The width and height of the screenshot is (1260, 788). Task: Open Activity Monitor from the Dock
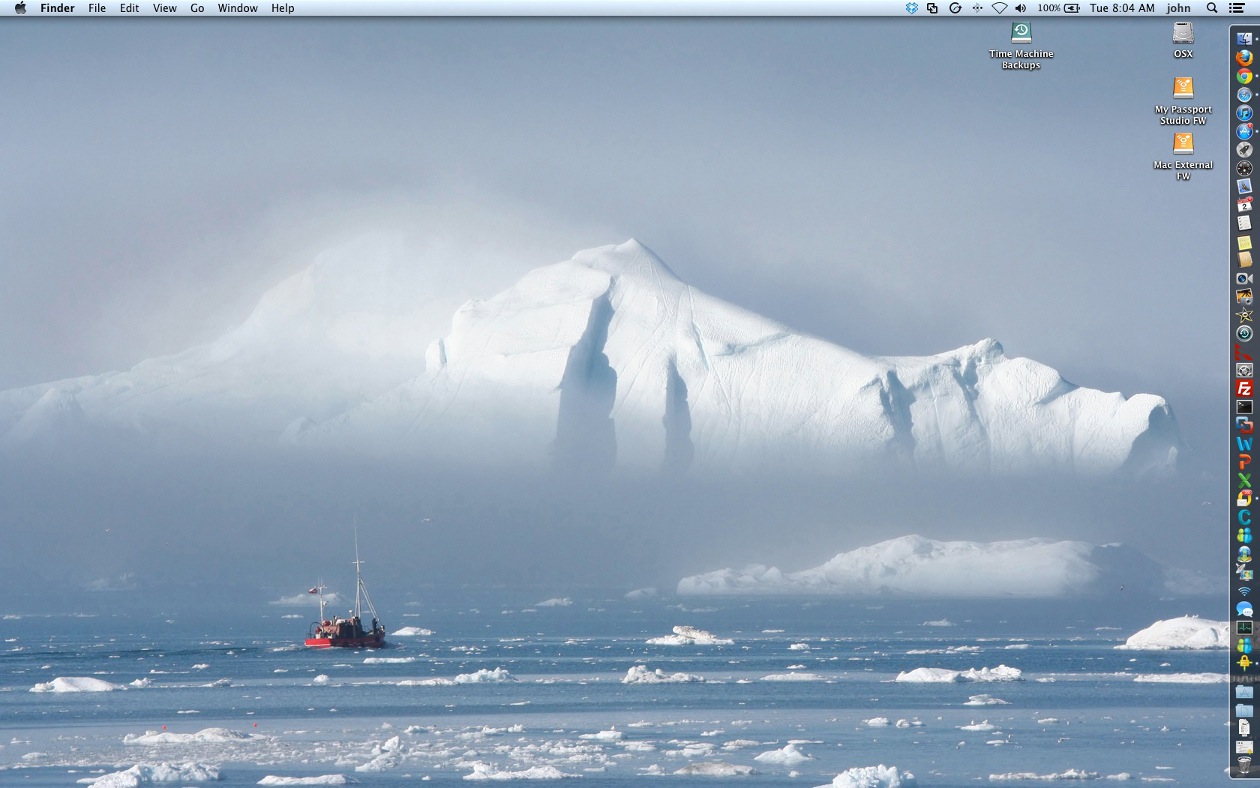pos(1244,627)
